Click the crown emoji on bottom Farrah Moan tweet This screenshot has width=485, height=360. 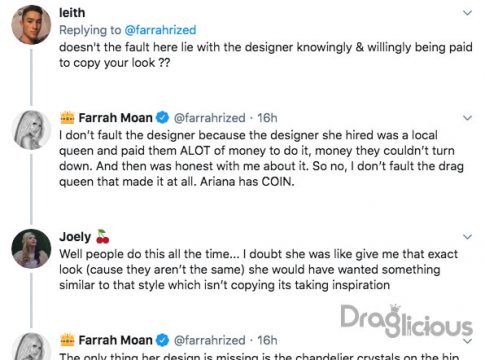click(x=67, y=340)
